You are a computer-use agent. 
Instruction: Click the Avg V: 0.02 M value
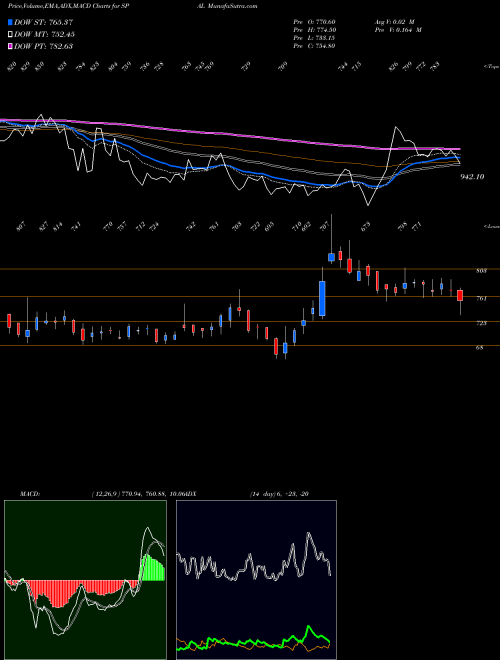pyautogui.click(x=394, y=22)
